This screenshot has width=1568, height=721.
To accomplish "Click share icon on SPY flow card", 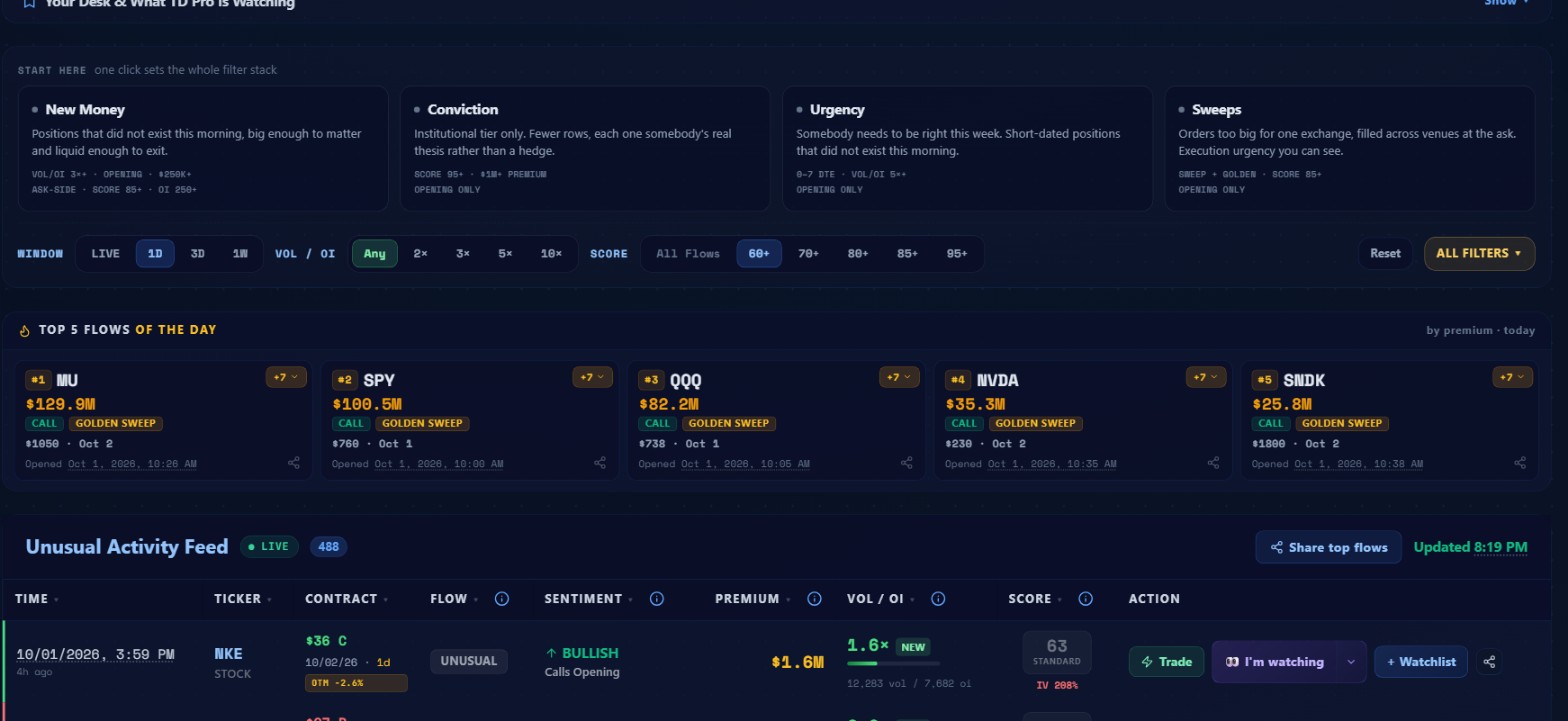I will click(600, 463).
